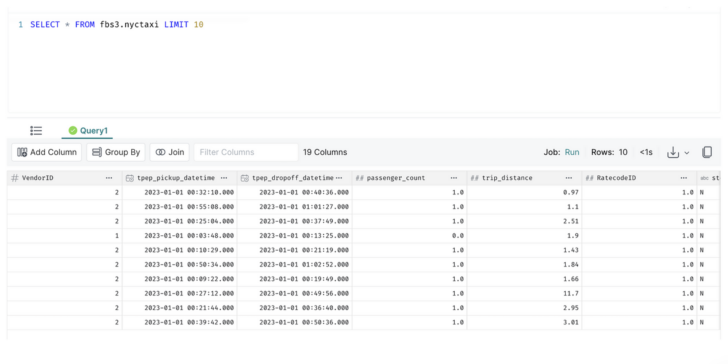728x364 pixels.
Task: Click the Add Column button
Action: click(46, 152)
